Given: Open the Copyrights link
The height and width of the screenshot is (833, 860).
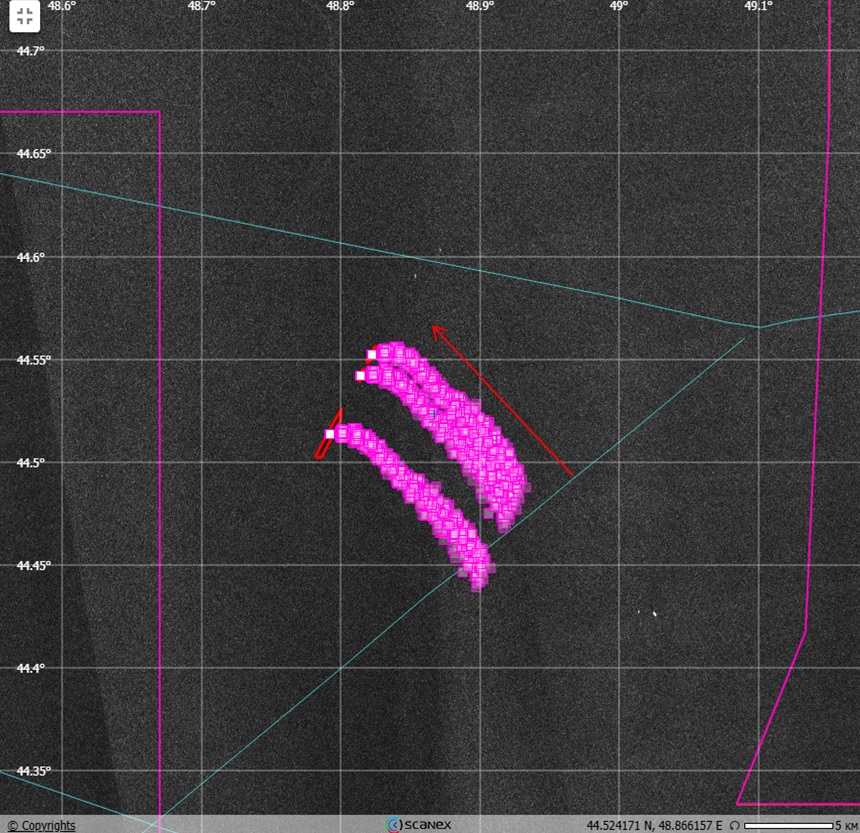Looking at the screenshot, I should 41,825.
